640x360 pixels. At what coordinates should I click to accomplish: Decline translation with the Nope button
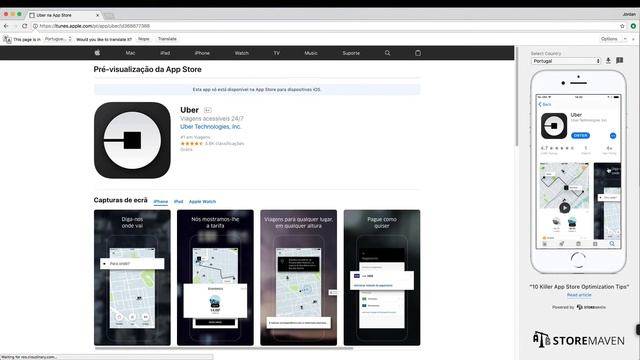(x=144, y=39)
